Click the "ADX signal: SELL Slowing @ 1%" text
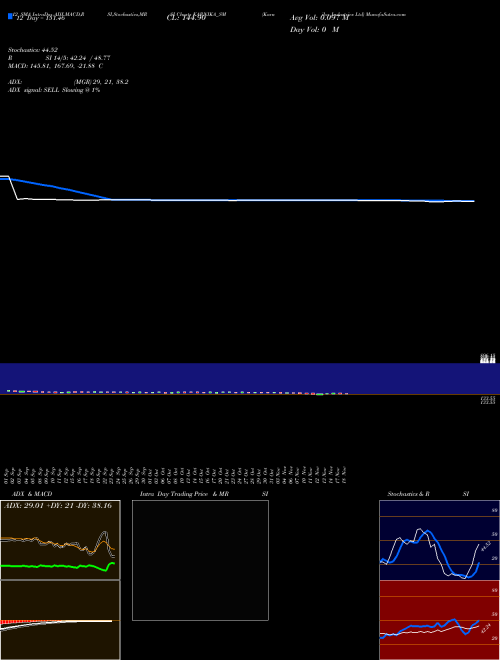500x660 pixels. click(54, 90)
